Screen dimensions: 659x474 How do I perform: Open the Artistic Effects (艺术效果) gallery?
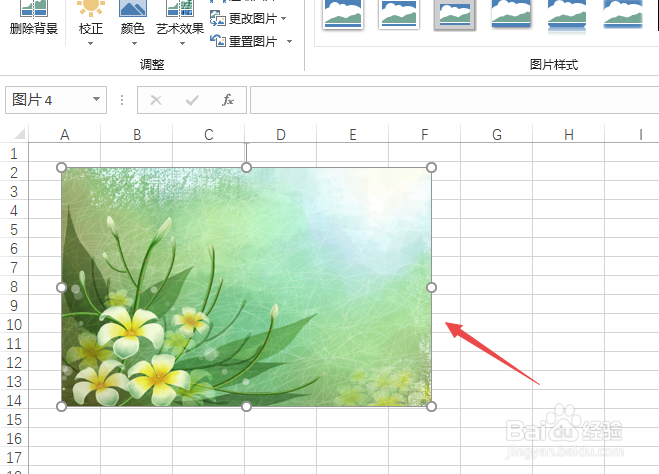(x=180, y=21)
